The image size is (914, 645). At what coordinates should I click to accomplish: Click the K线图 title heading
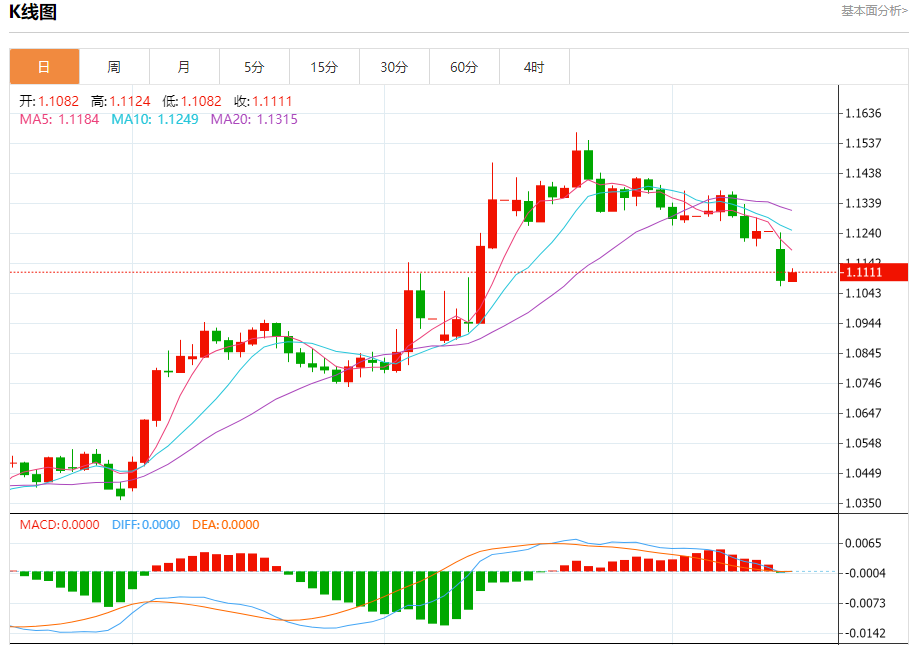(33, 13)
